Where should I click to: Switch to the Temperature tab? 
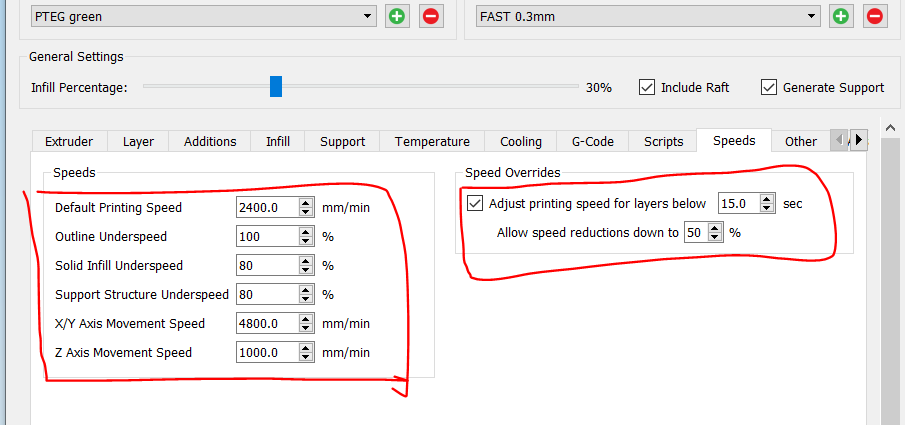(x=432, y=142)
